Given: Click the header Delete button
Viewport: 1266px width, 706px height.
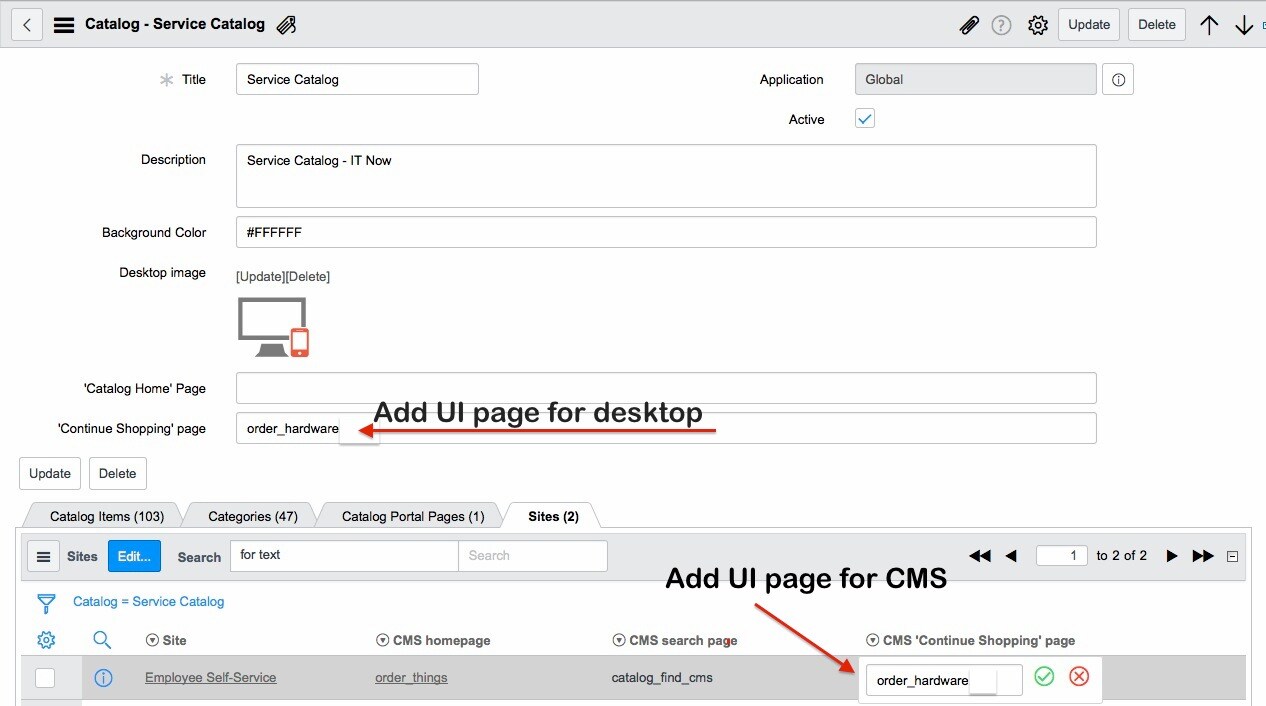Looking at the screenshot, I should (1157, 25).
